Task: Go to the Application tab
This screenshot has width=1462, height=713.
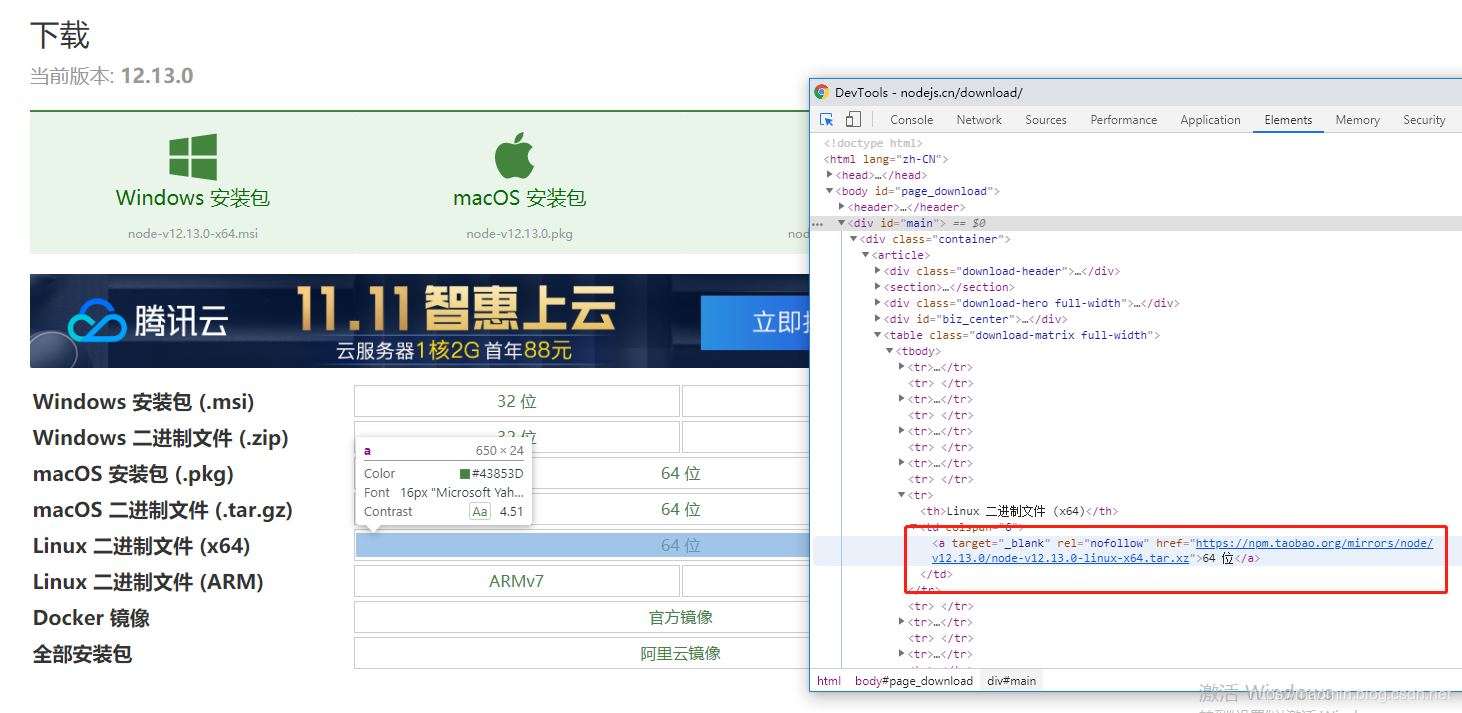Action: [1210, 120]
